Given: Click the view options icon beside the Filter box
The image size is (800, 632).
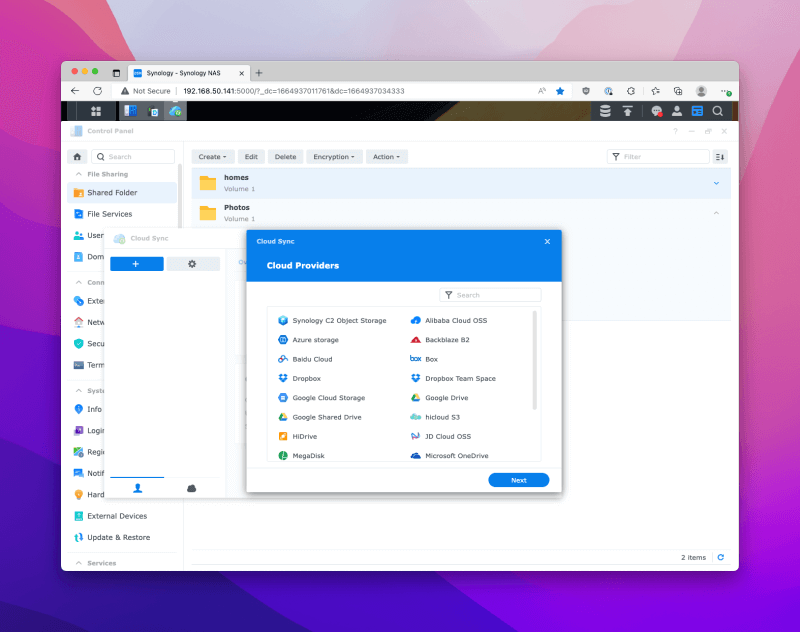Looking at the screenshot, I should (x=719, y=156).
